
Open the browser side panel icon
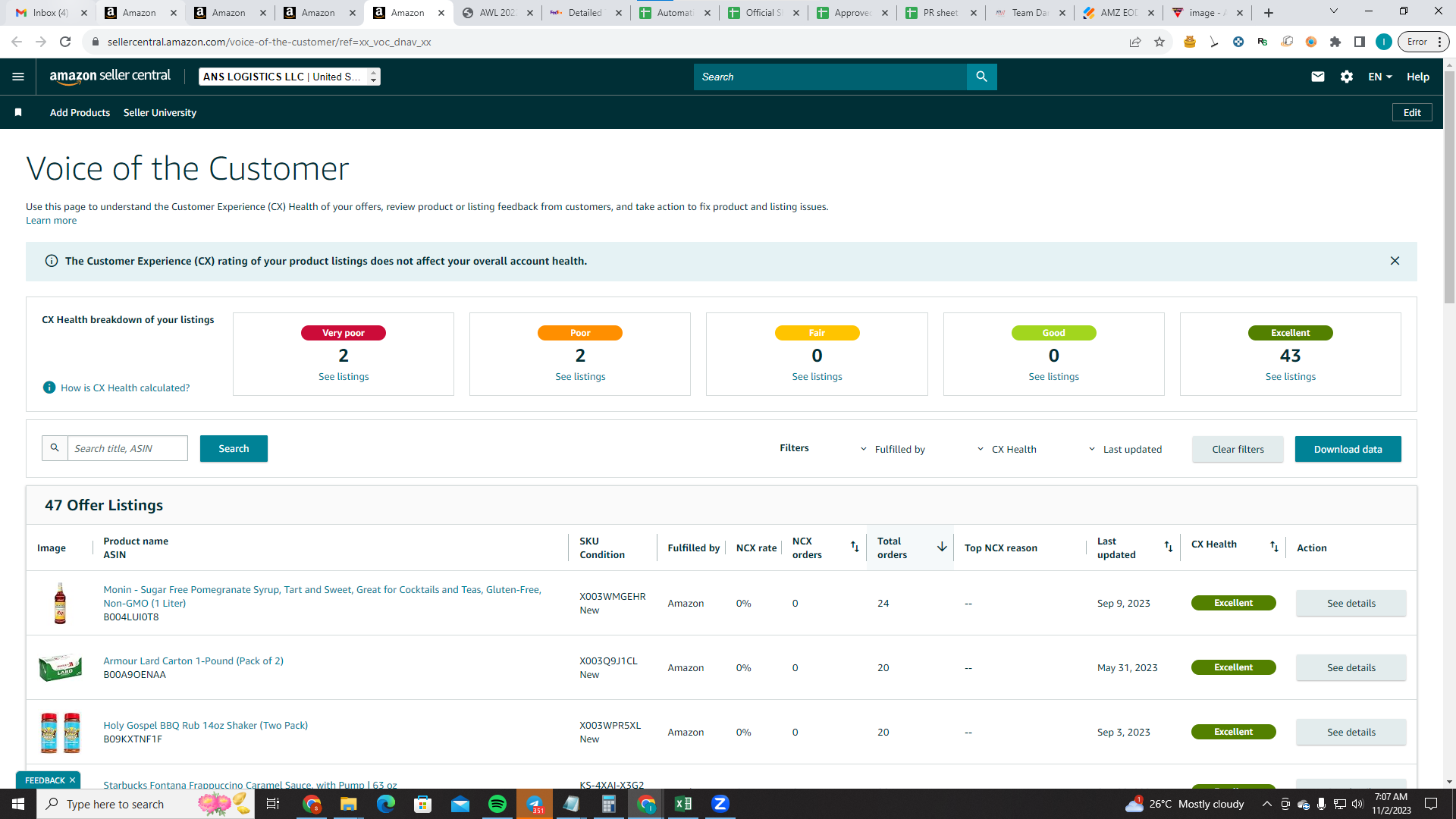(1360, 42)
